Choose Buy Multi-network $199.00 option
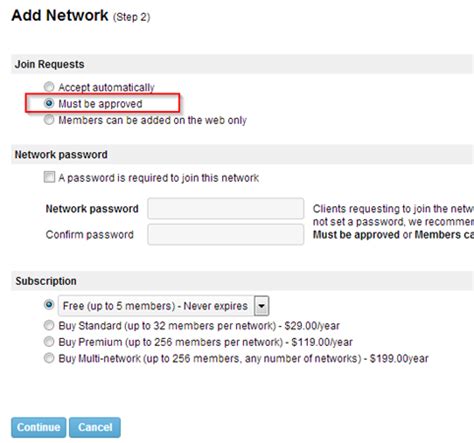This screenshot has height=443, width=474. [49, 358]
